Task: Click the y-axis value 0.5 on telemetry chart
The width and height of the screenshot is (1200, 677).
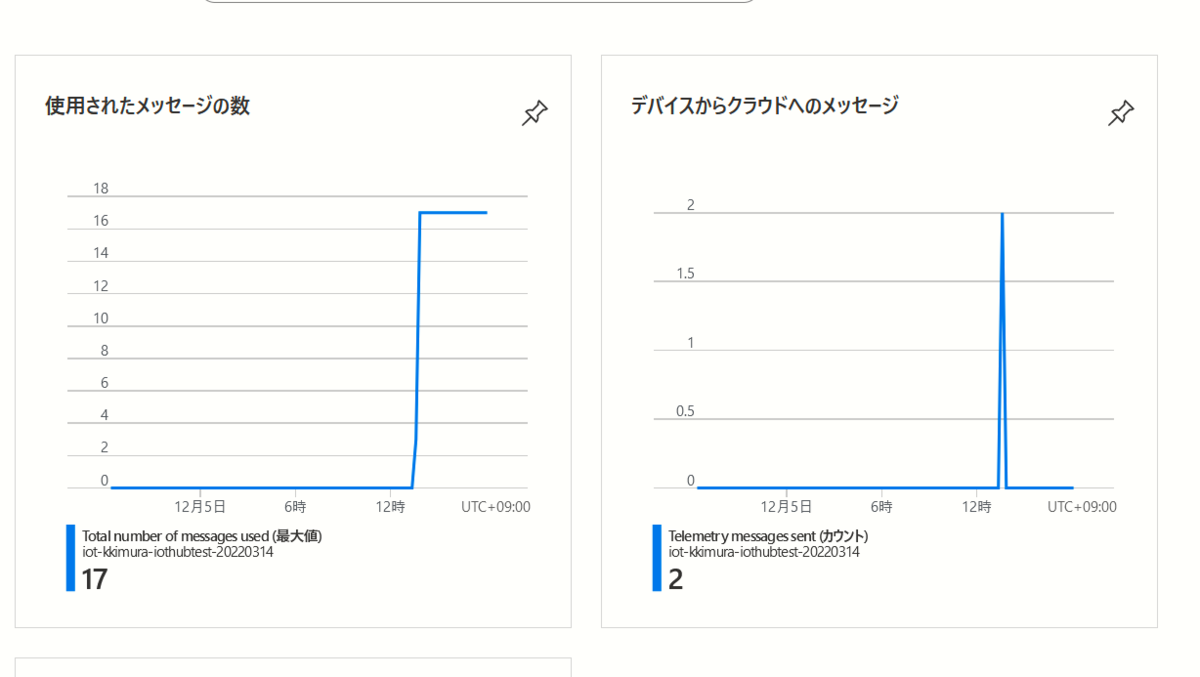Action: 685,411
